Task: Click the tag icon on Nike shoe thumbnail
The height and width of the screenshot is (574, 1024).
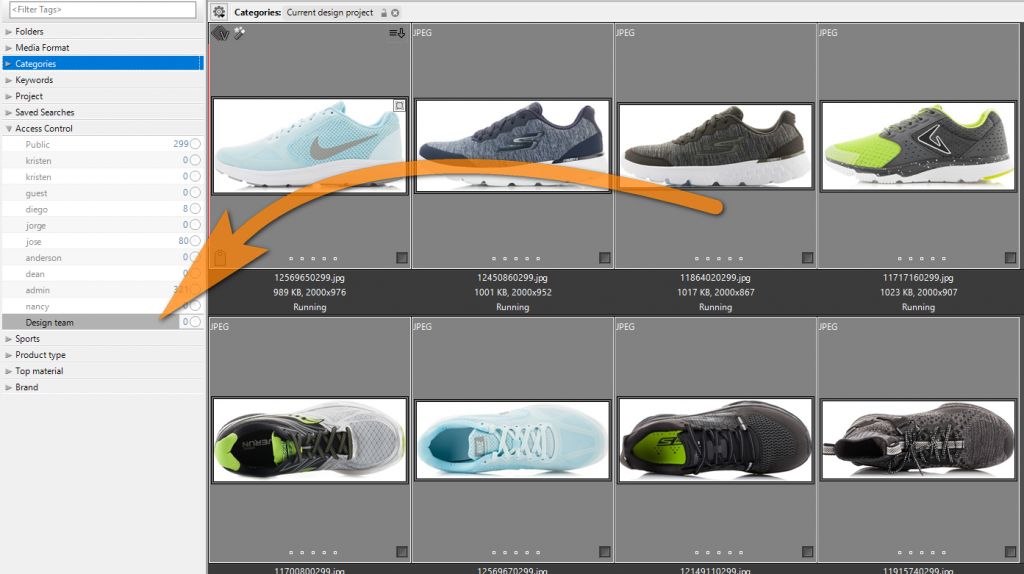Action: click(219, 257)
